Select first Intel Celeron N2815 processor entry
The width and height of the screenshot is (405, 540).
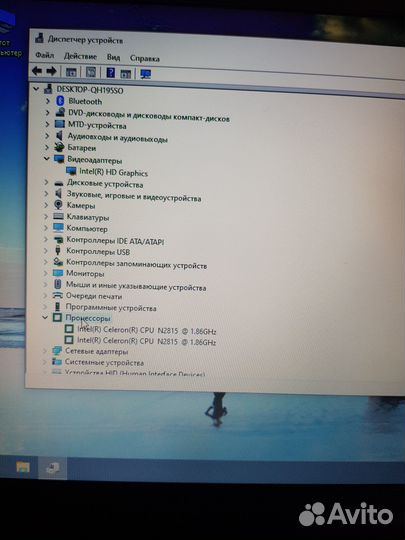click(146, 330)
